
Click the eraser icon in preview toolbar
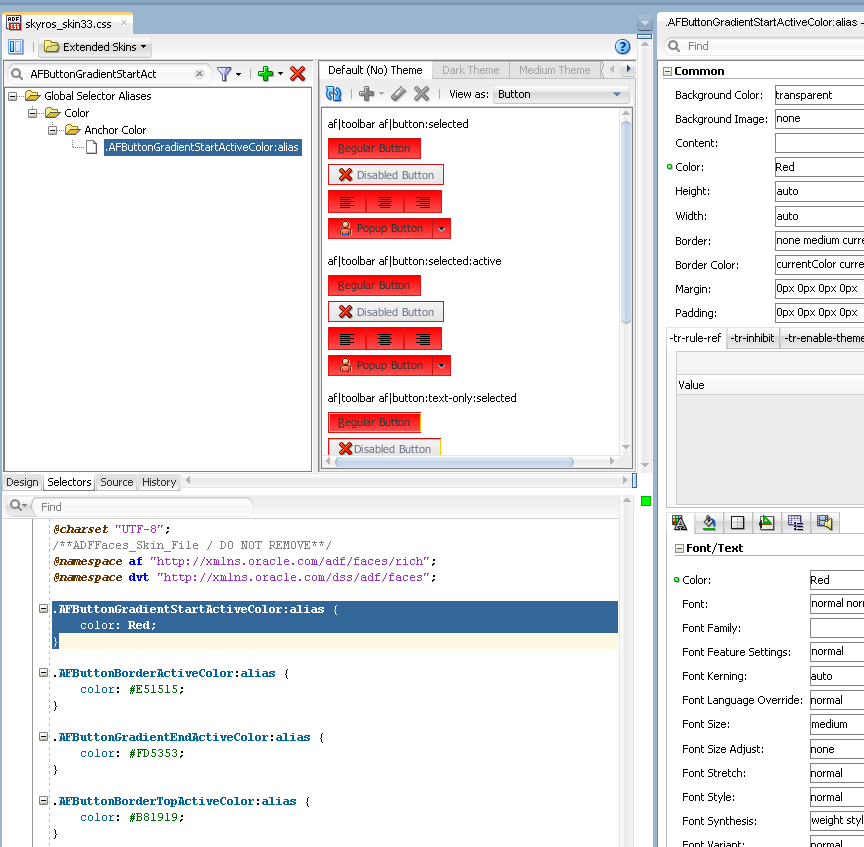pos(398,94)
